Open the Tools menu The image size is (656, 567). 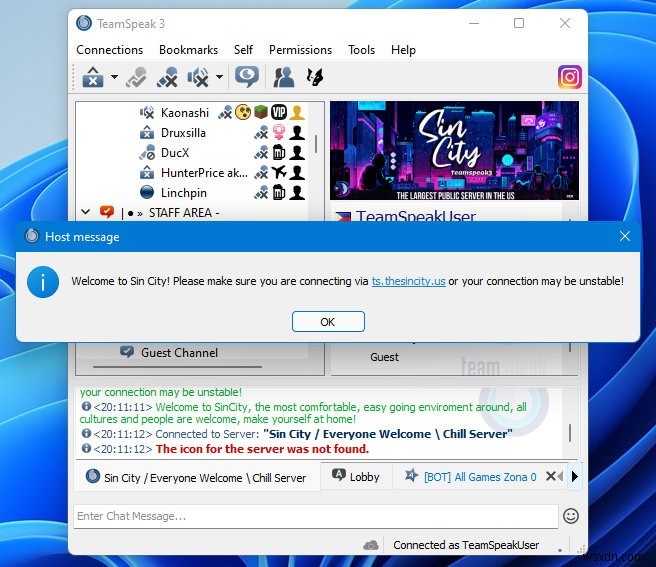tap(361, 50)
